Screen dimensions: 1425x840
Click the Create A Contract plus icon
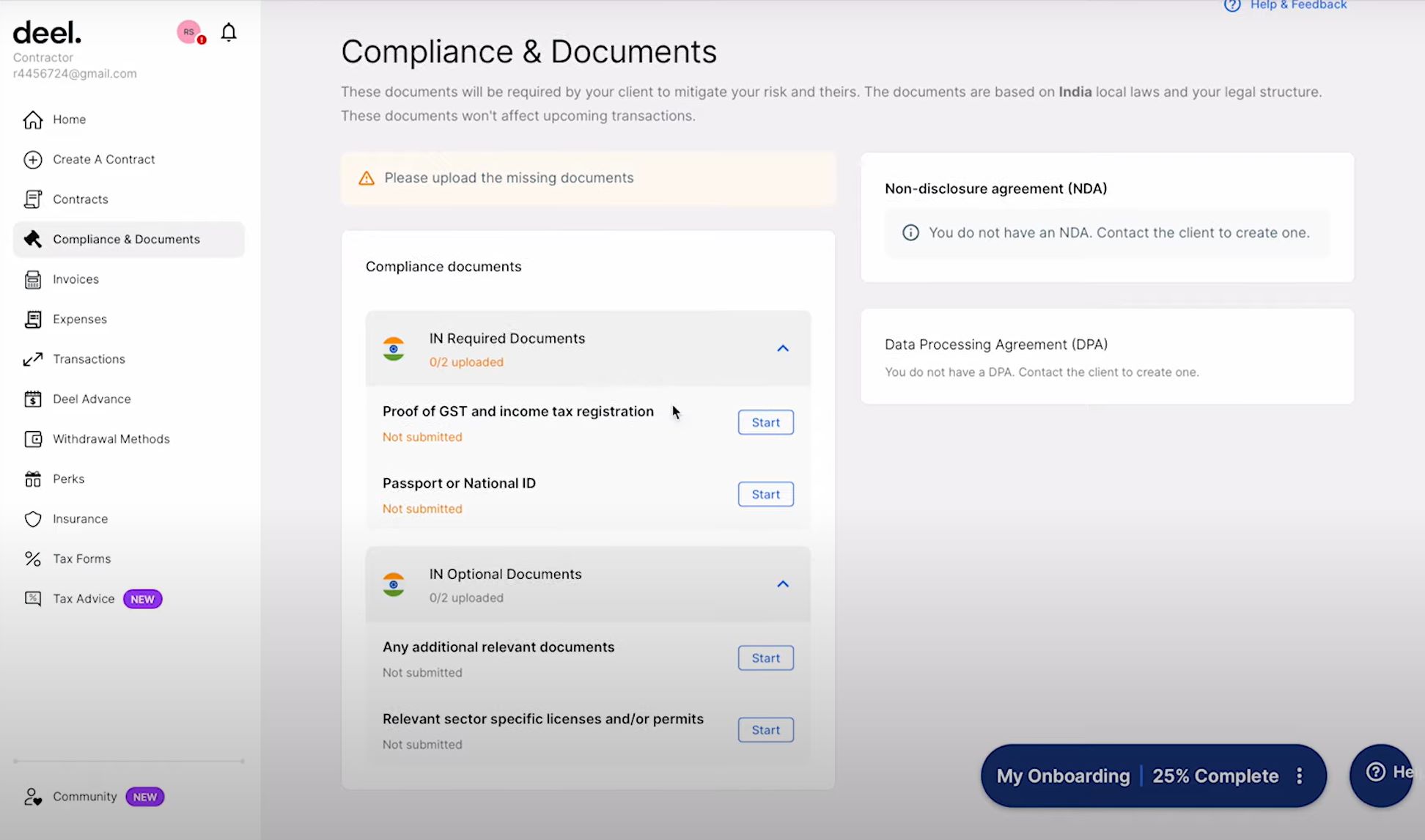[x=32, y=159]
